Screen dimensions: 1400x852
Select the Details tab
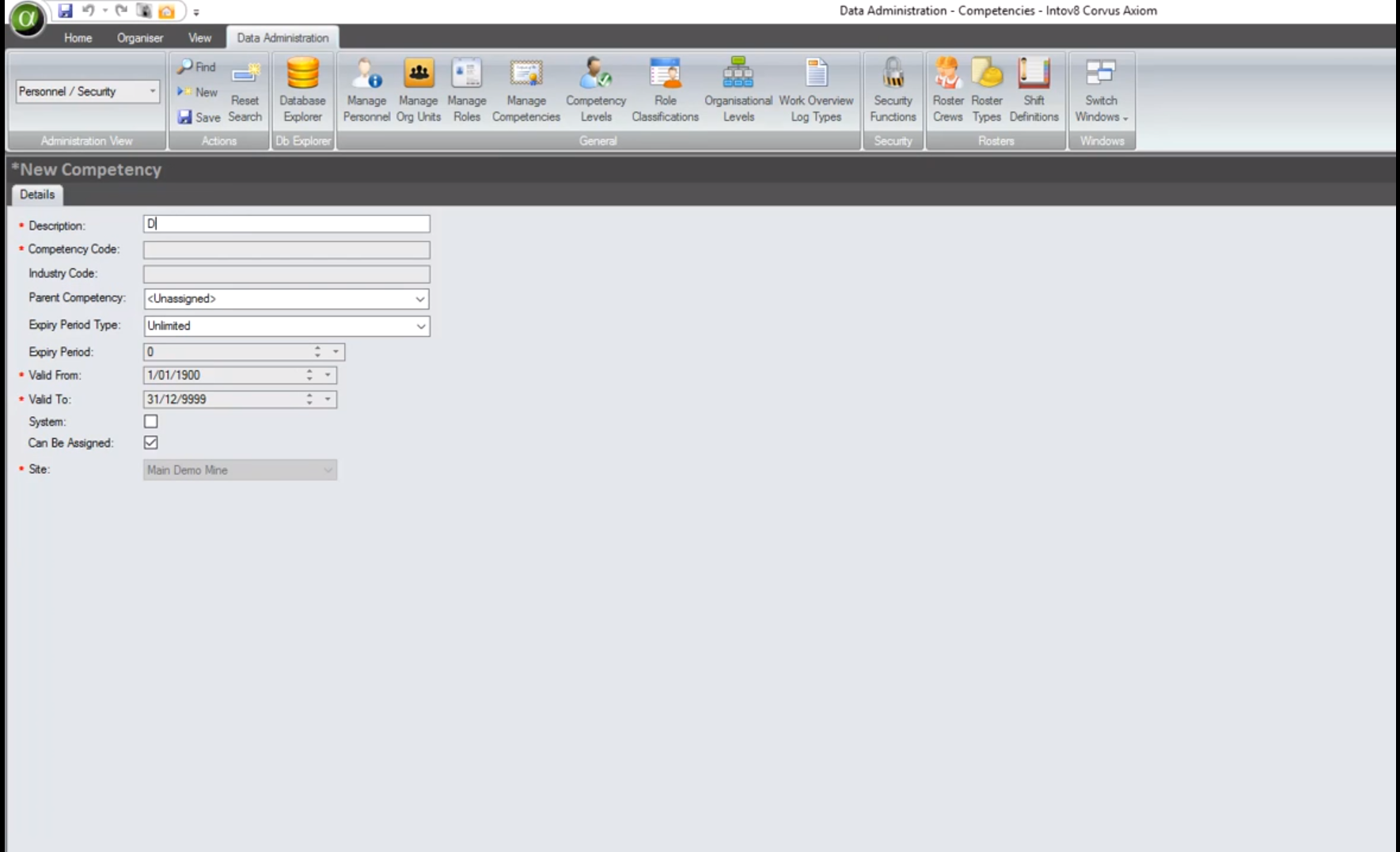coord(37,195)
